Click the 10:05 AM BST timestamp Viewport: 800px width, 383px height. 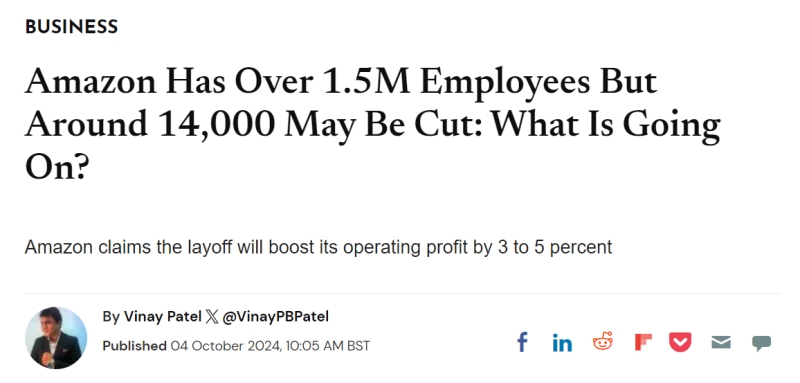pyautogui.click(x=328, y=346)
